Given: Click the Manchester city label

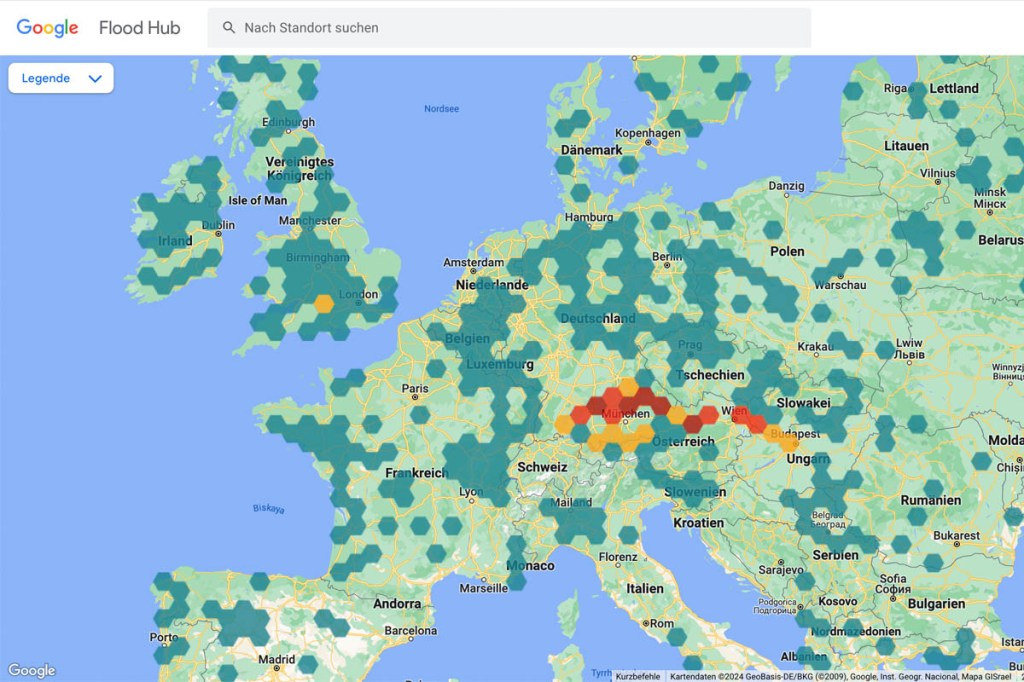Looking at the screenshot, I should click(310, 220).
